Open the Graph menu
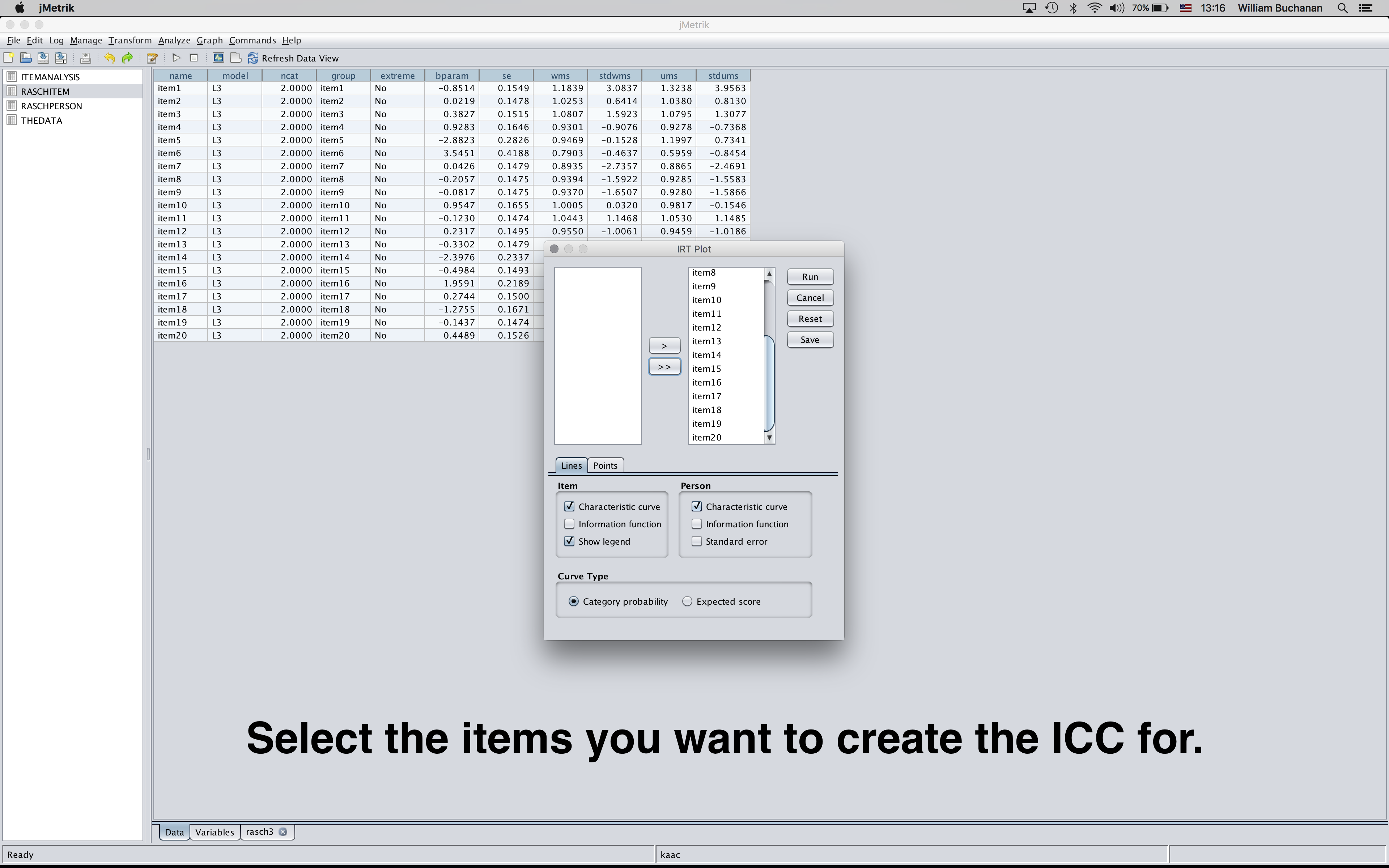The width and height of the screenshot is (1389, 868). point(209,40)
